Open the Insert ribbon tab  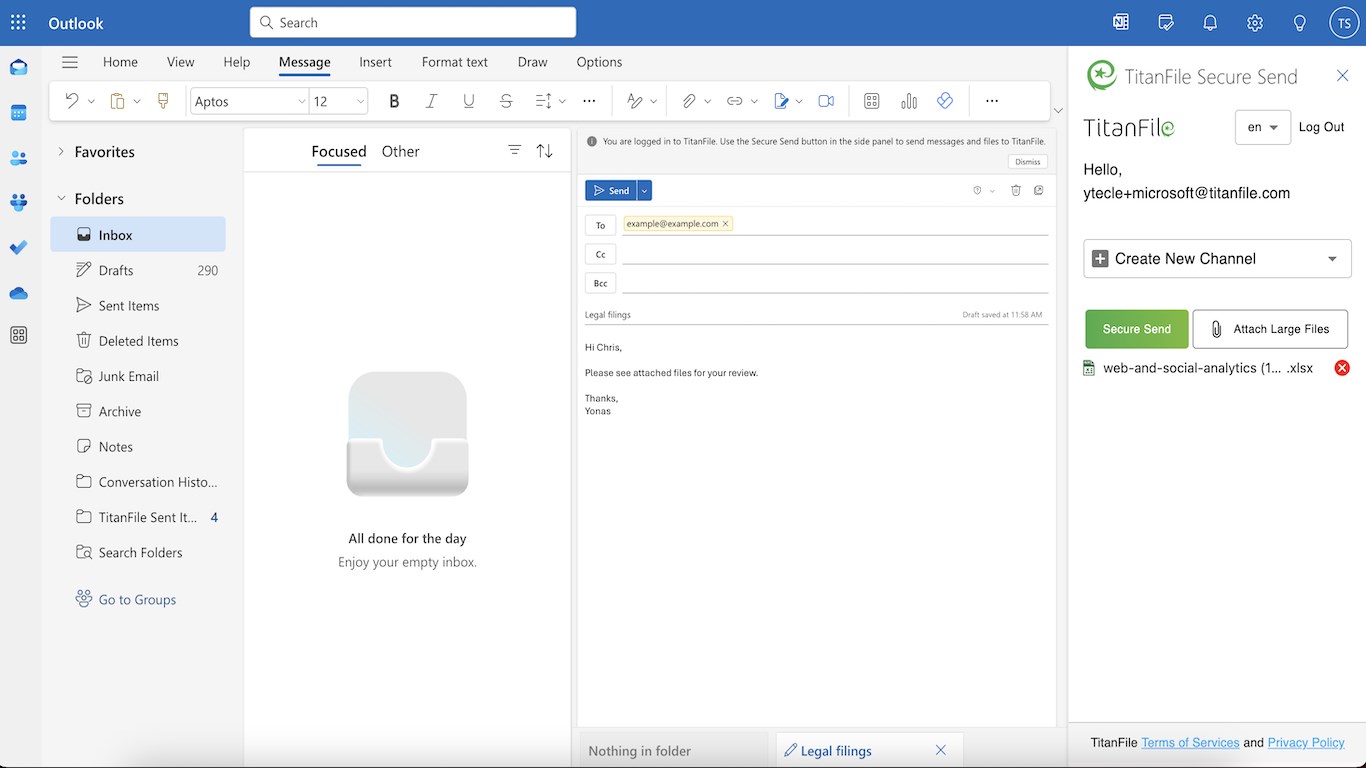(x=376, y=62)
